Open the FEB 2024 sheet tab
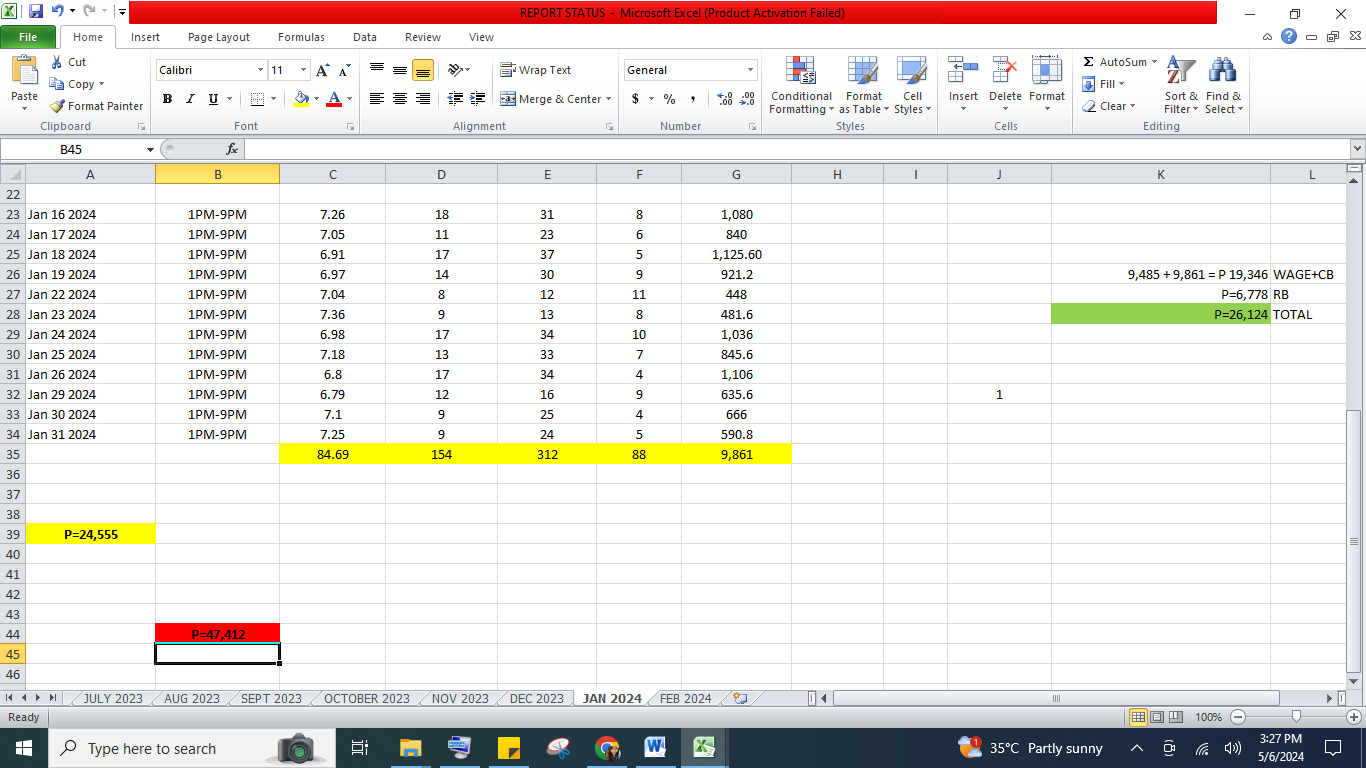The height and width of the screenshot is (768, 1366). 685,698
